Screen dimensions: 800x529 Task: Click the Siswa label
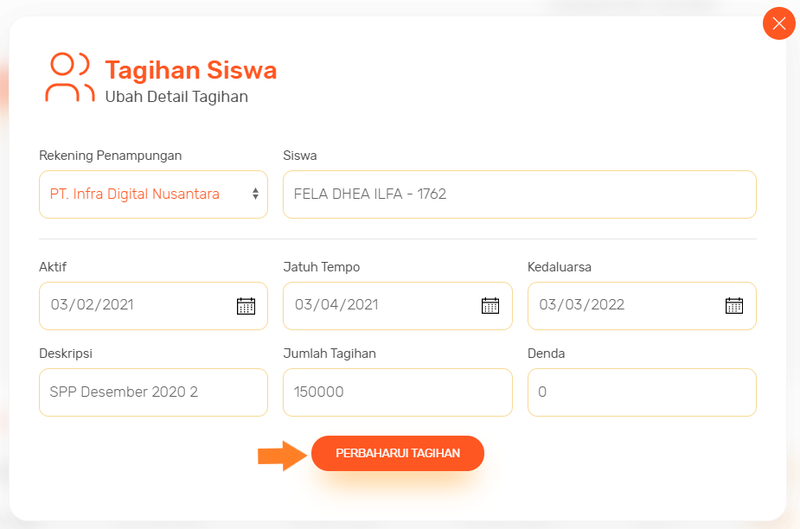click(x=300, y=156)
